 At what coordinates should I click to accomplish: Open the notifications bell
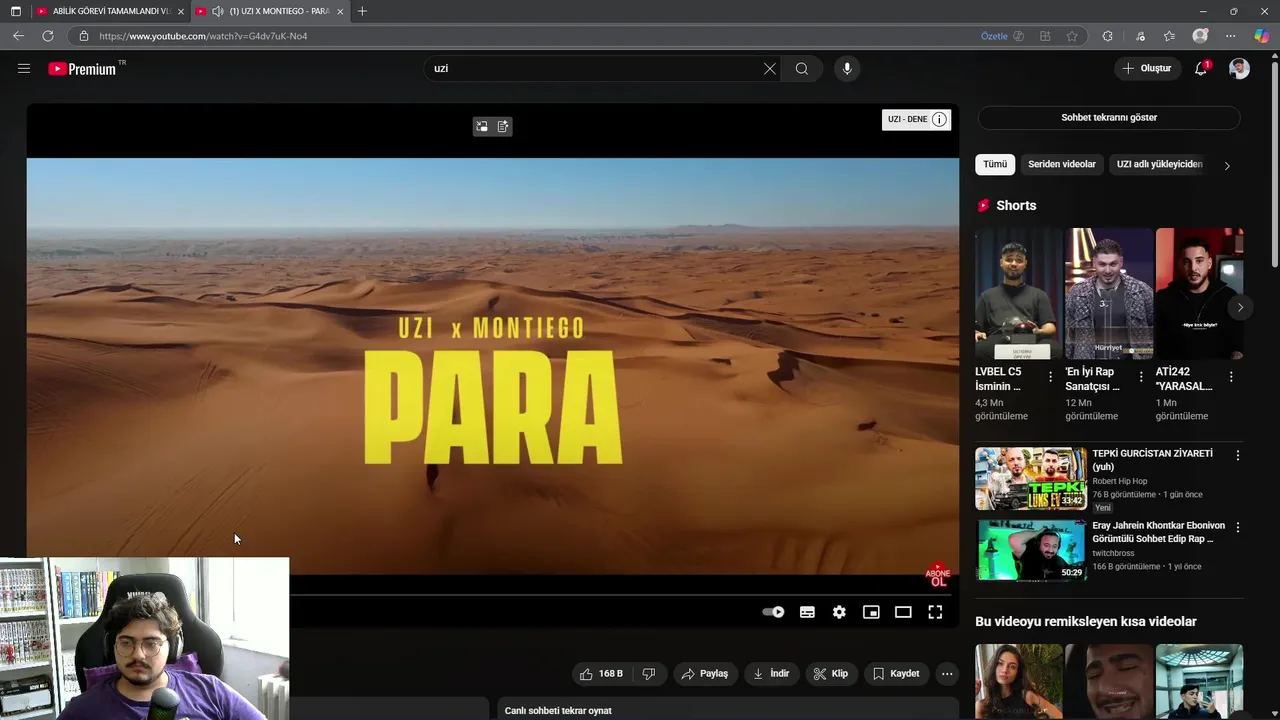point(1201,68)
